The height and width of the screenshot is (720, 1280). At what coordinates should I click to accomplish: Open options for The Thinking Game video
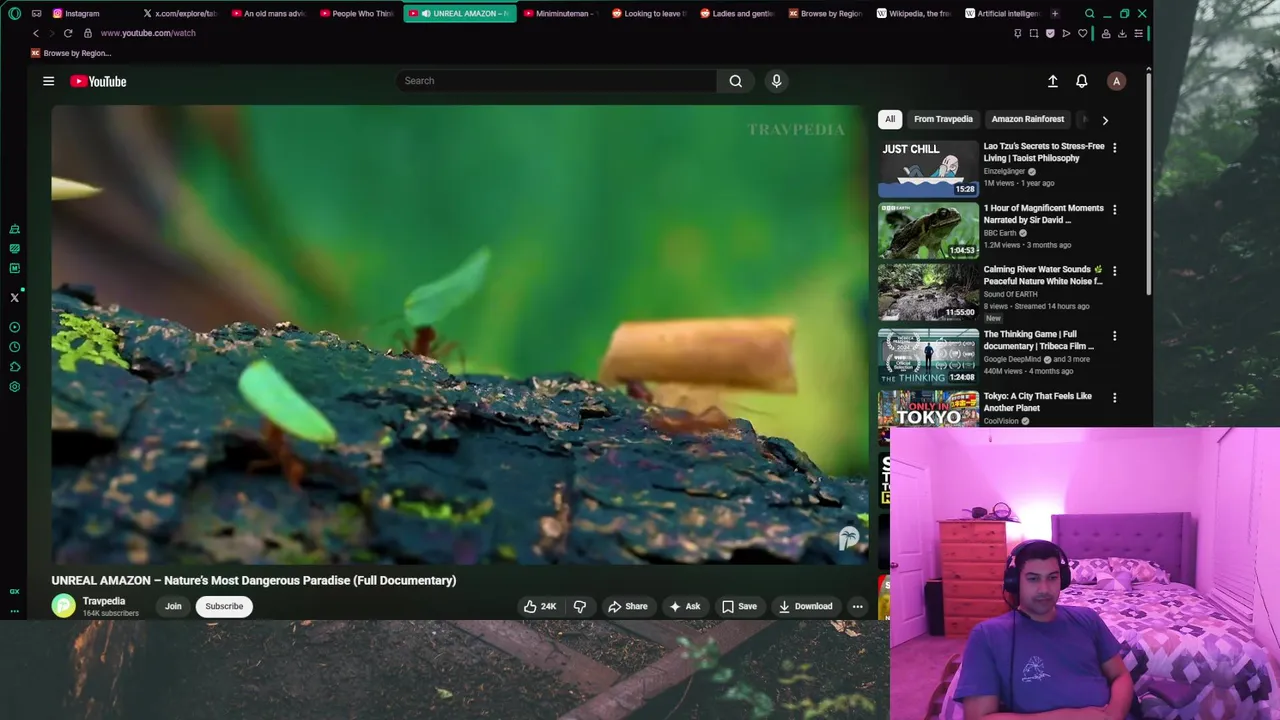[1115, 335]
